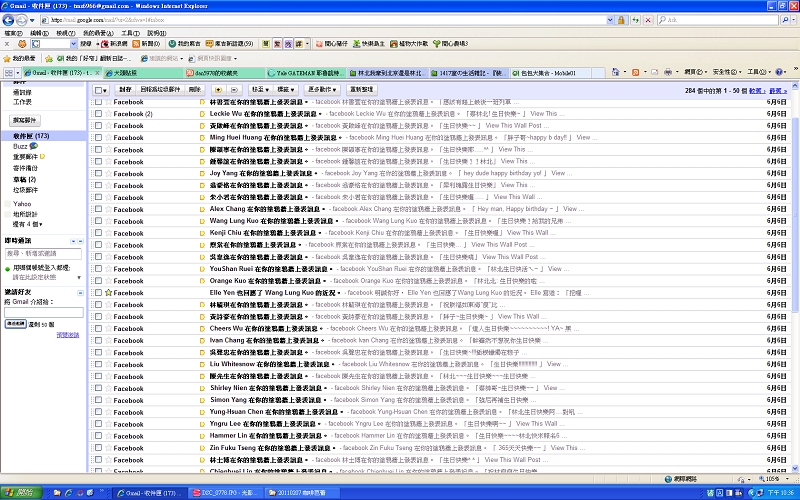Click the red X stop loading icon
Viewport: 800px width, 500px height.
click(648, 20)
